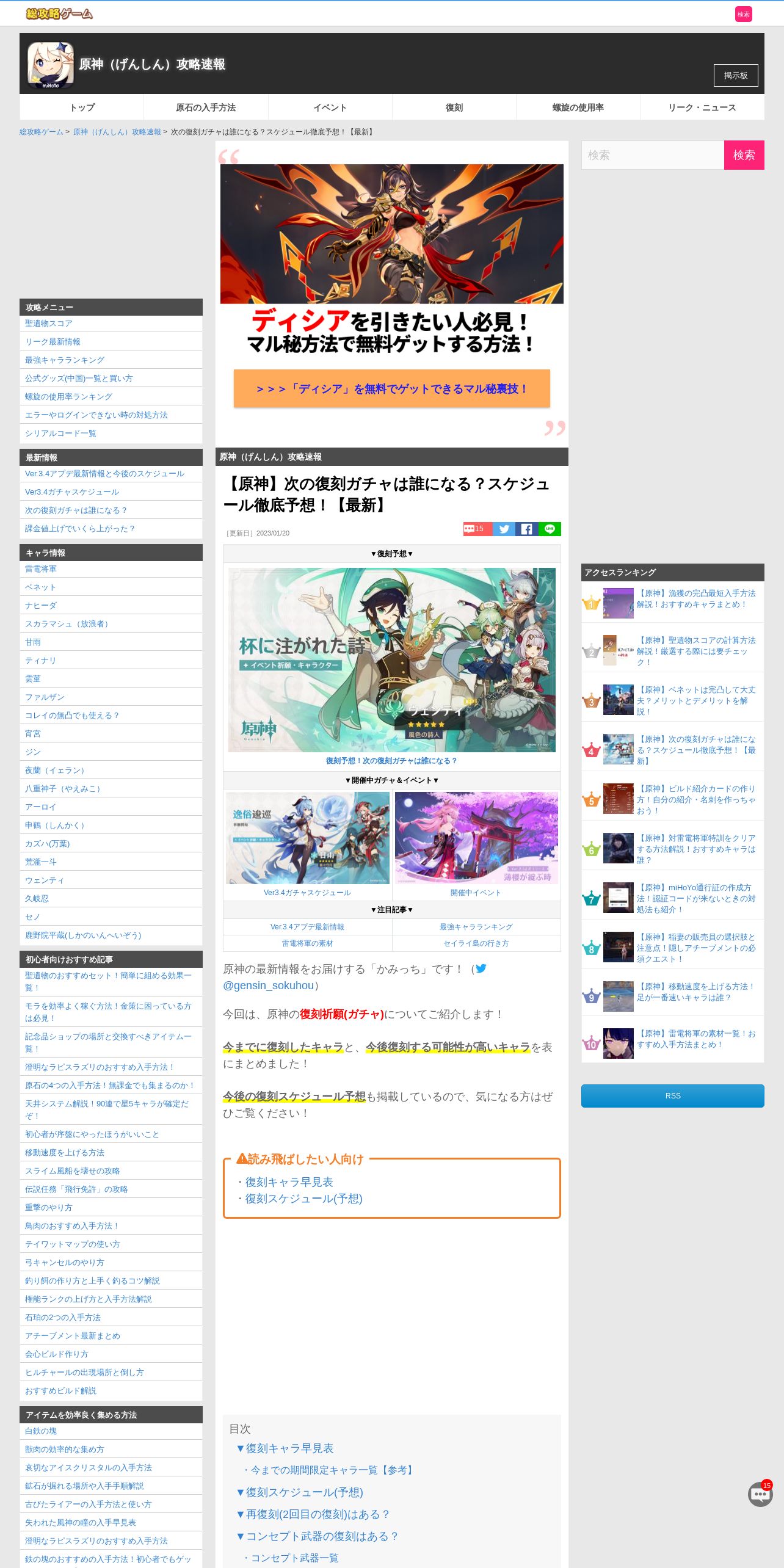Image resolution: width=784 pixels, height=1568 pixels.
Task: Open 聖遺物スコア in the 攻略メニュー
Action: tap(49, 324)
